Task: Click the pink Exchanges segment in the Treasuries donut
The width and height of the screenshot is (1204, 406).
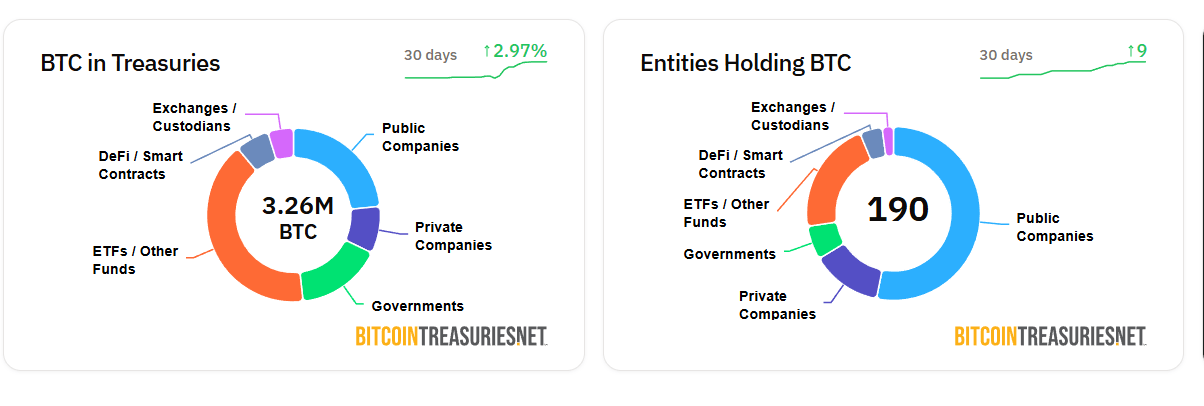Action: pyautogui.click(x=282, y=143)
